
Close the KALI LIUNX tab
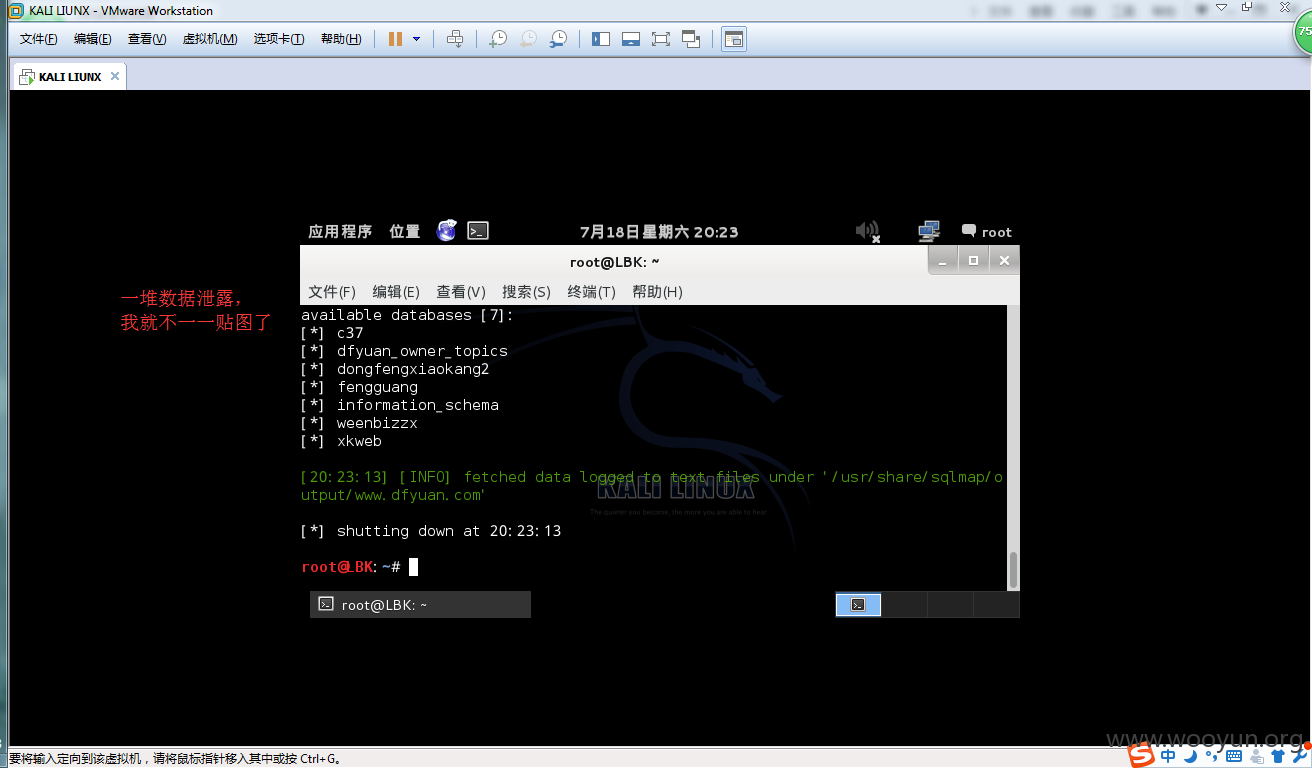115,76
